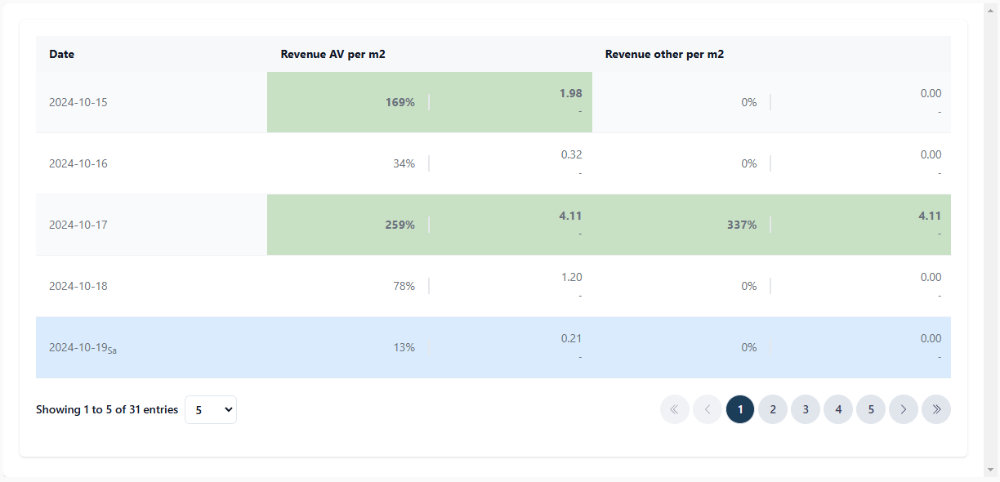
Task: Click the 169% green cell for 2024-10-15
Action: (399, 102)
